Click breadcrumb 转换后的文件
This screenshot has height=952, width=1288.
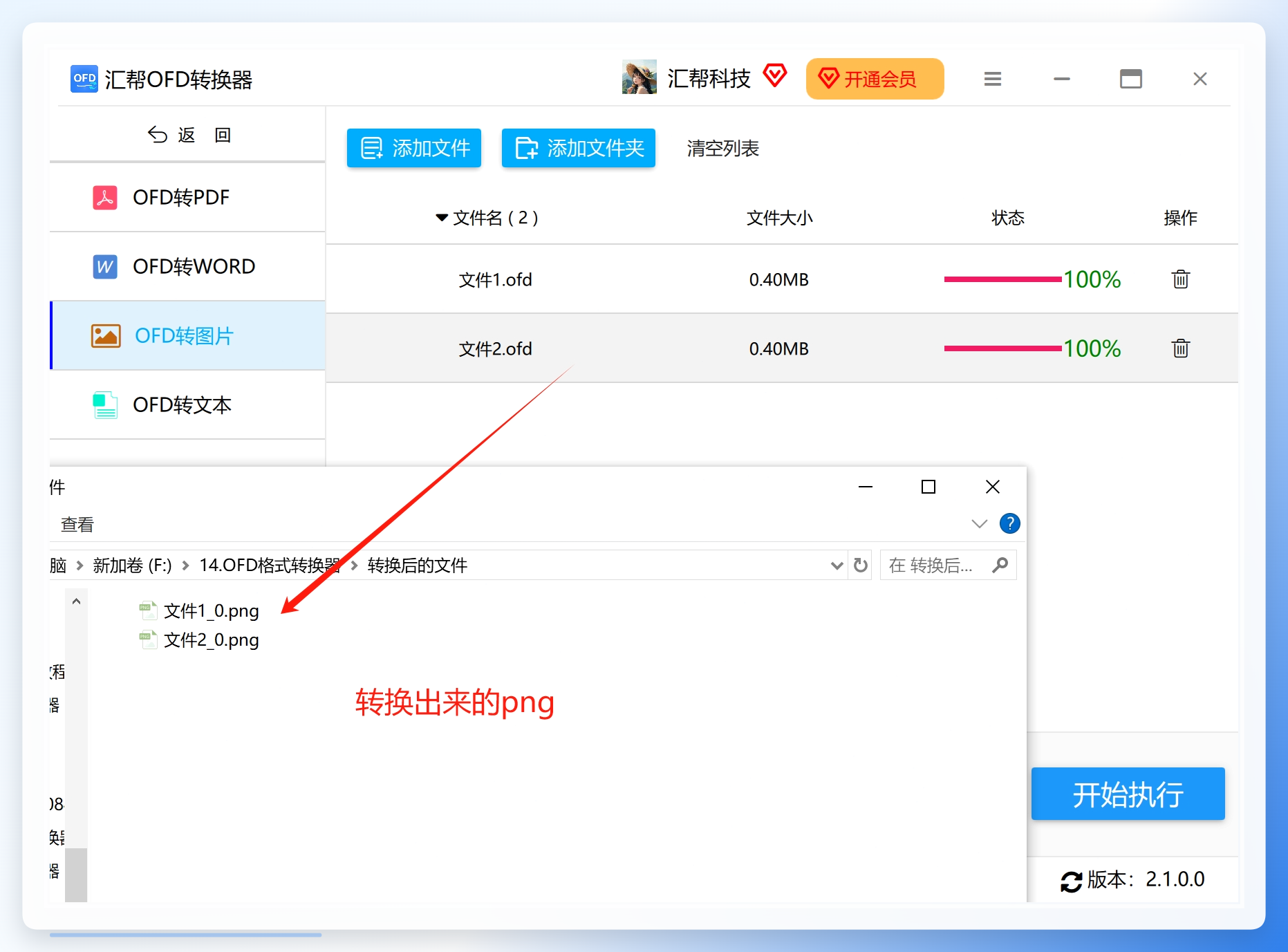click(x=418, y=566)
